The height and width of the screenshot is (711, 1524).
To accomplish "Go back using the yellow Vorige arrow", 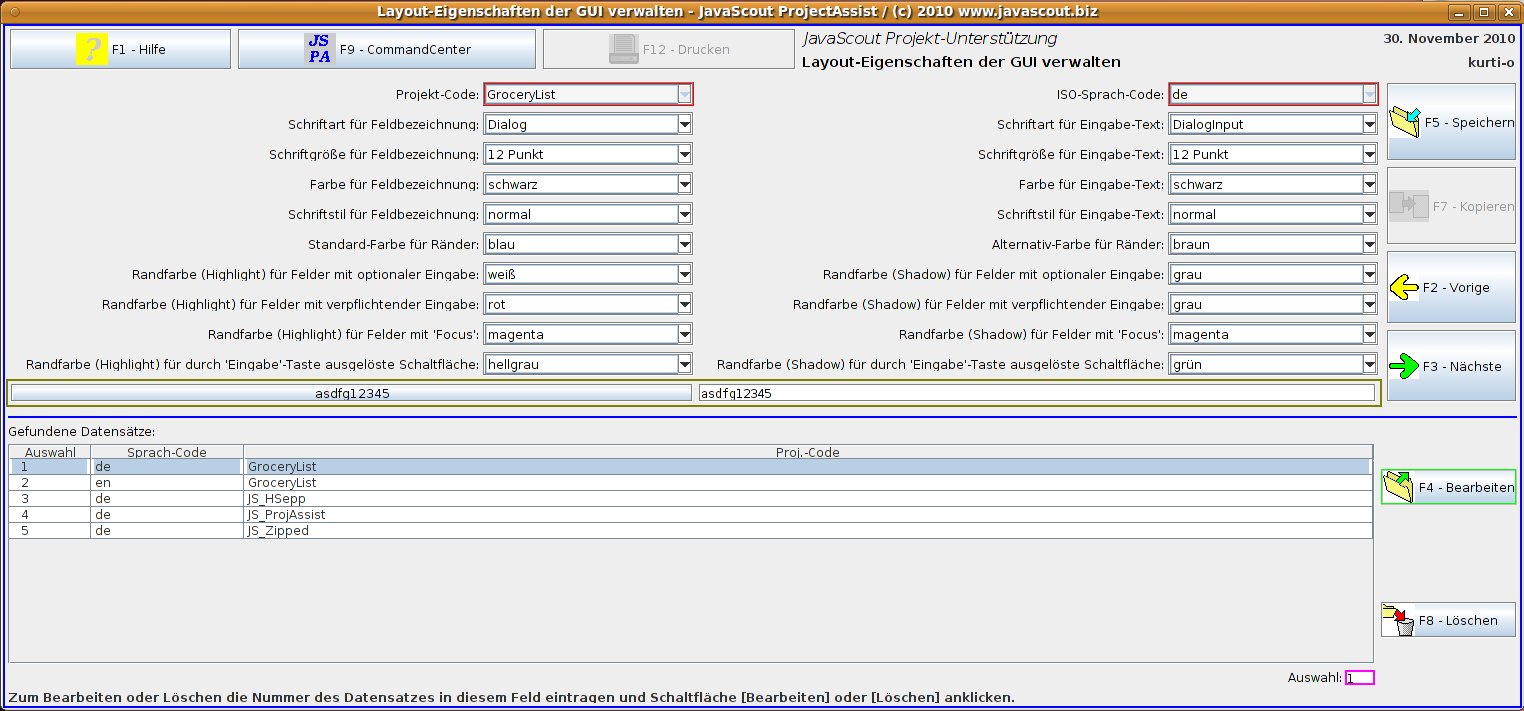I will point(1404,287).
